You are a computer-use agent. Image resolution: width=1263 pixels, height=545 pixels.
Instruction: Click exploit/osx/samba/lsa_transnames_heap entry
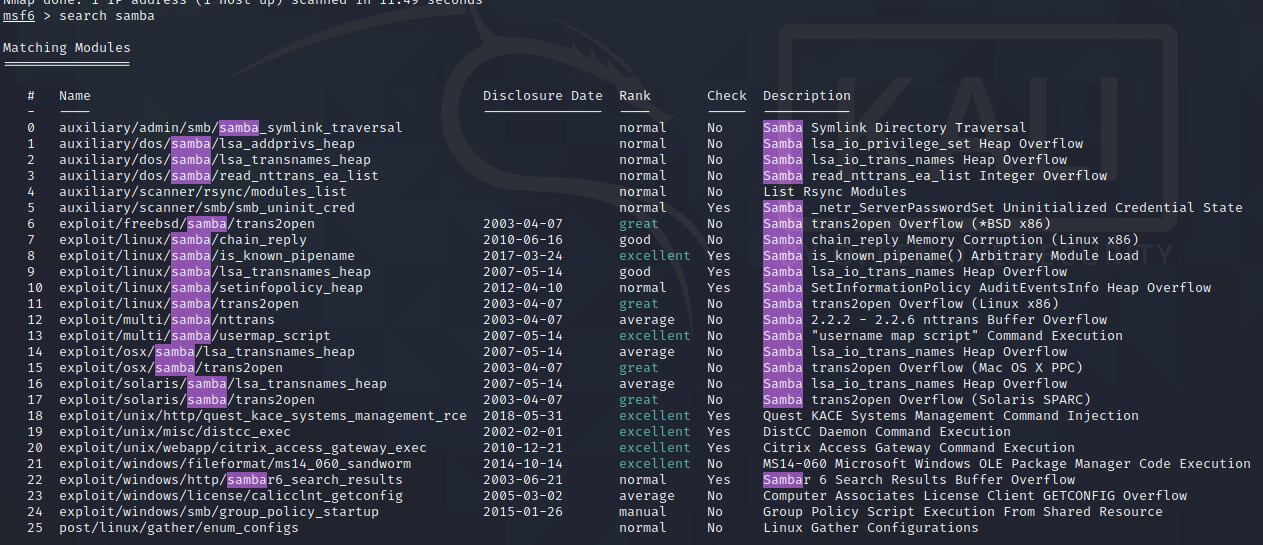(x=207, y=352)
